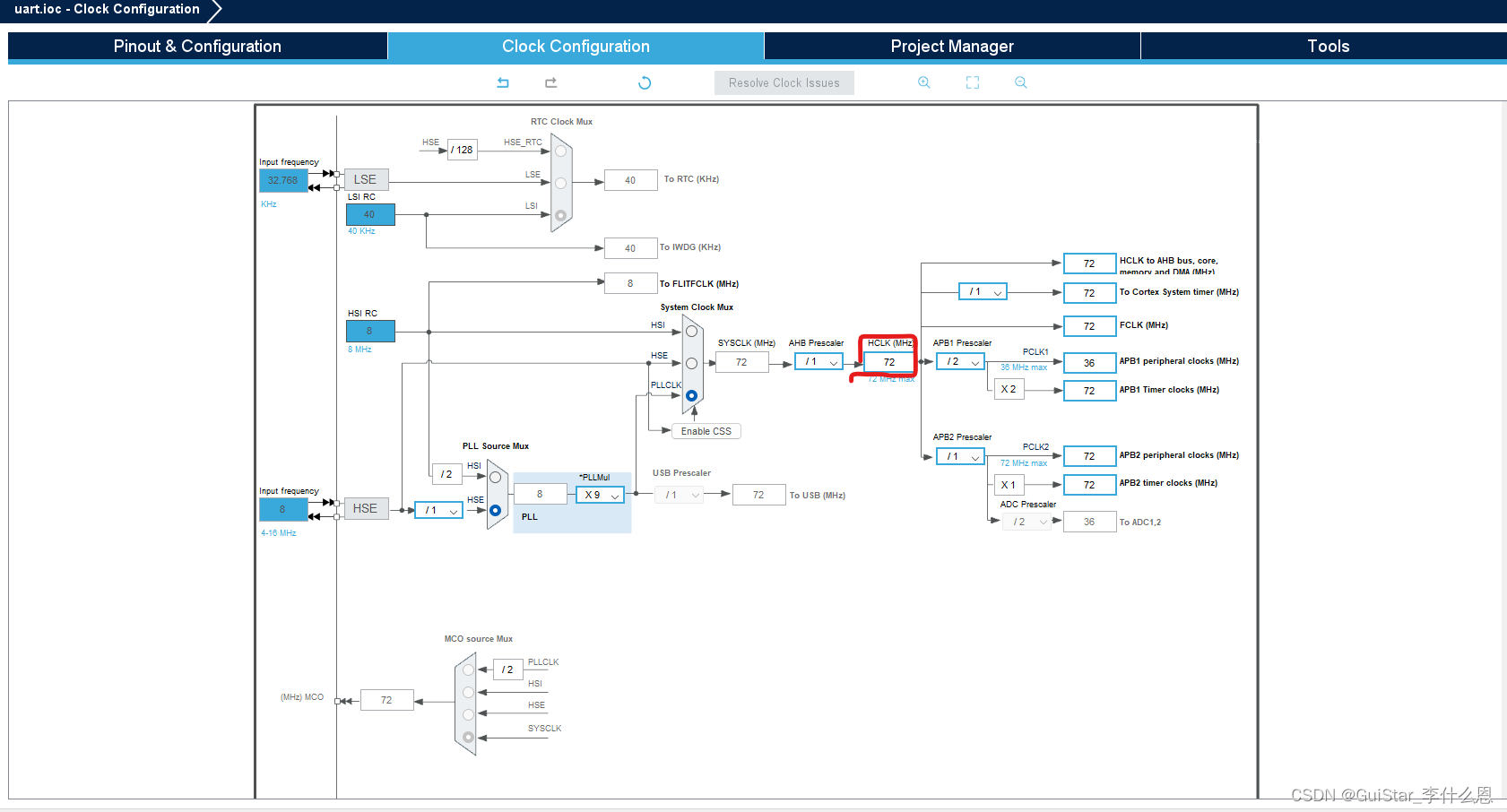Click the APB1 timer X 2 multiplier box
Viewport: 1507px width, 812px height.
coord(1009,389)
